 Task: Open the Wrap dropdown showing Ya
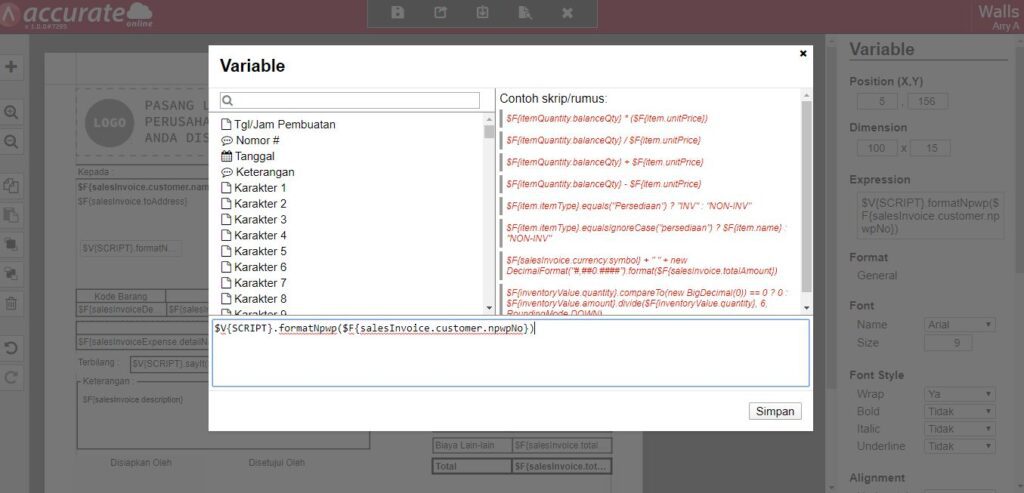coord(959,394)
